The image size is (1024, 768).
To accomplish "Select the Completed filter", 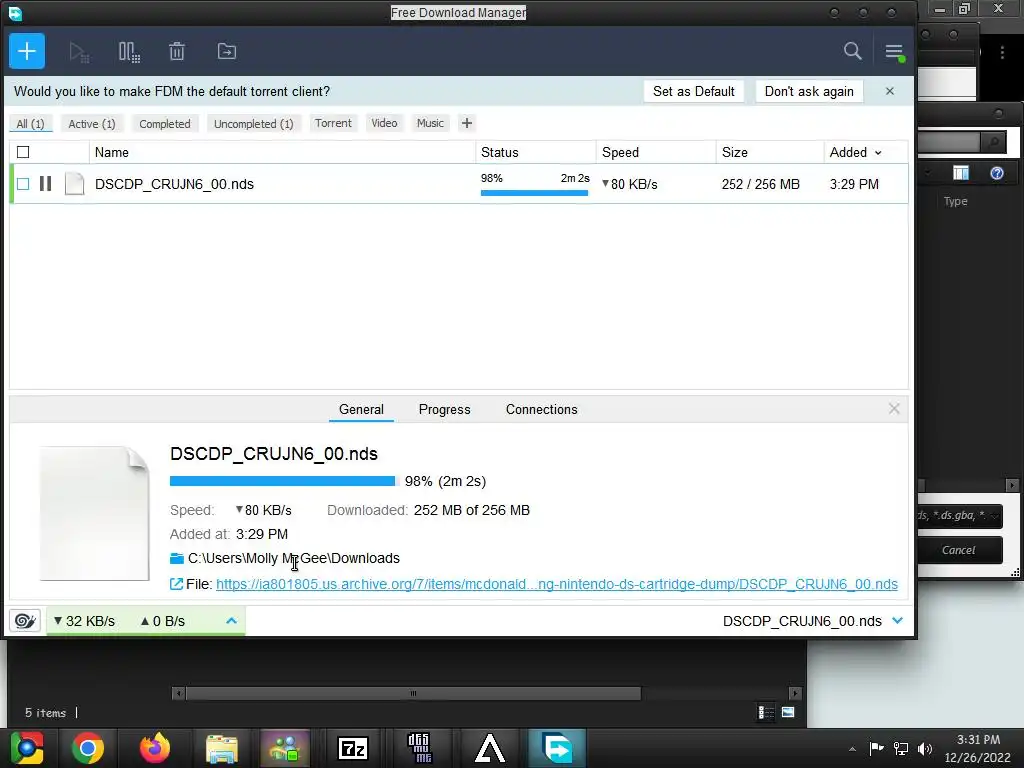I will tap(165, 123).
